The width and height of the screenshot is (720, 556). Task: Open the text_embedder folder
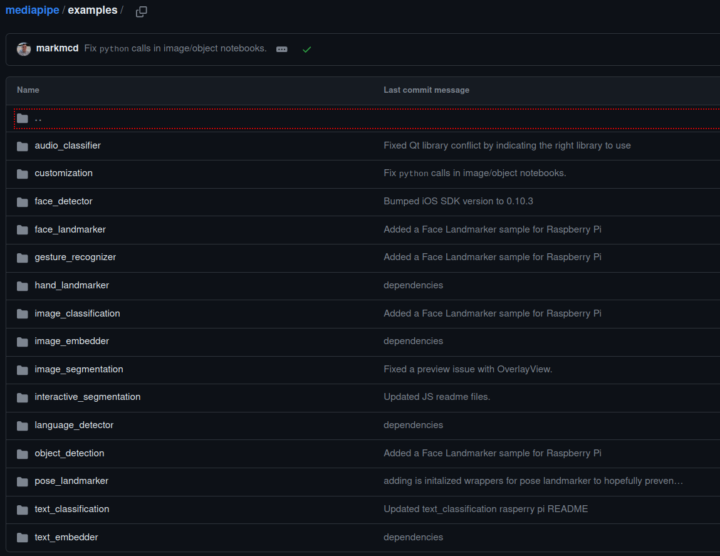[x=66, y=537]
